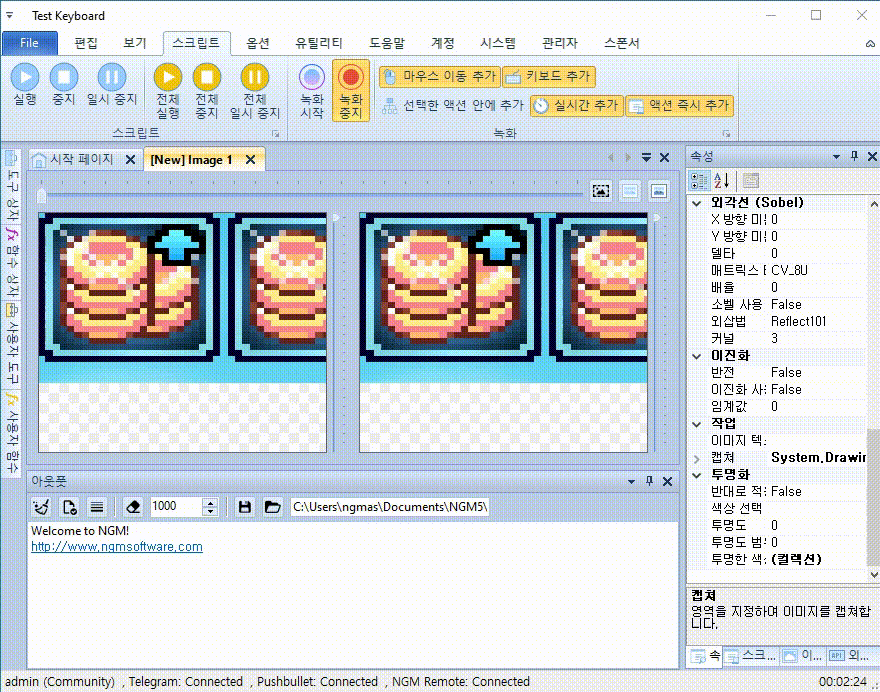Click the capture image icon above the preview
Screen dimensions: 880x692
601,191
